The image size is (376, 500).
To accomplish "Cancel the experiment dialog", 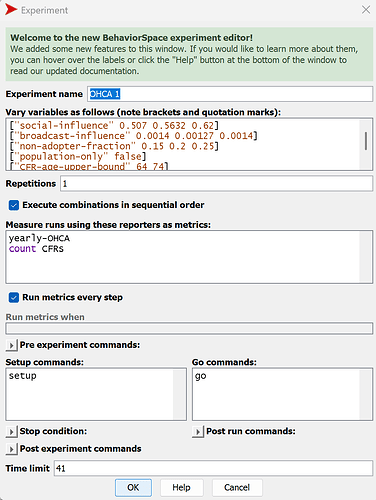I will point(237,488).
